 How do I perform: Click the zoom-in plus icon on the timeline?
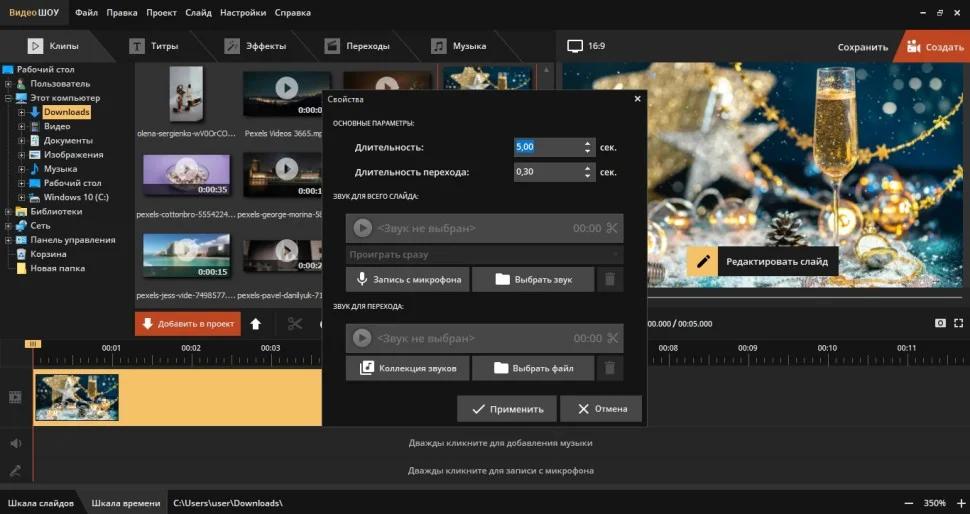(959, 503)
